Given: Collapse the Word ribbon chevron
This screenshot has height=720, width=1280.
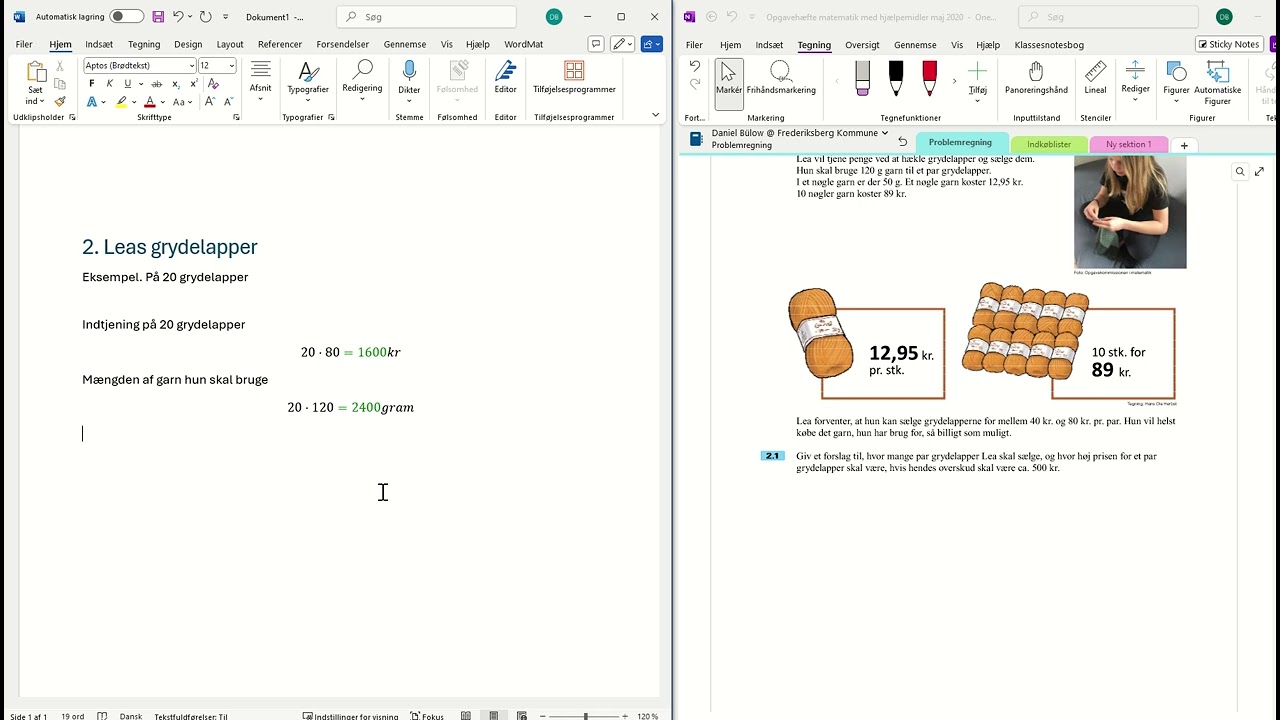Looking at the screenshot, I should point(656,115).
